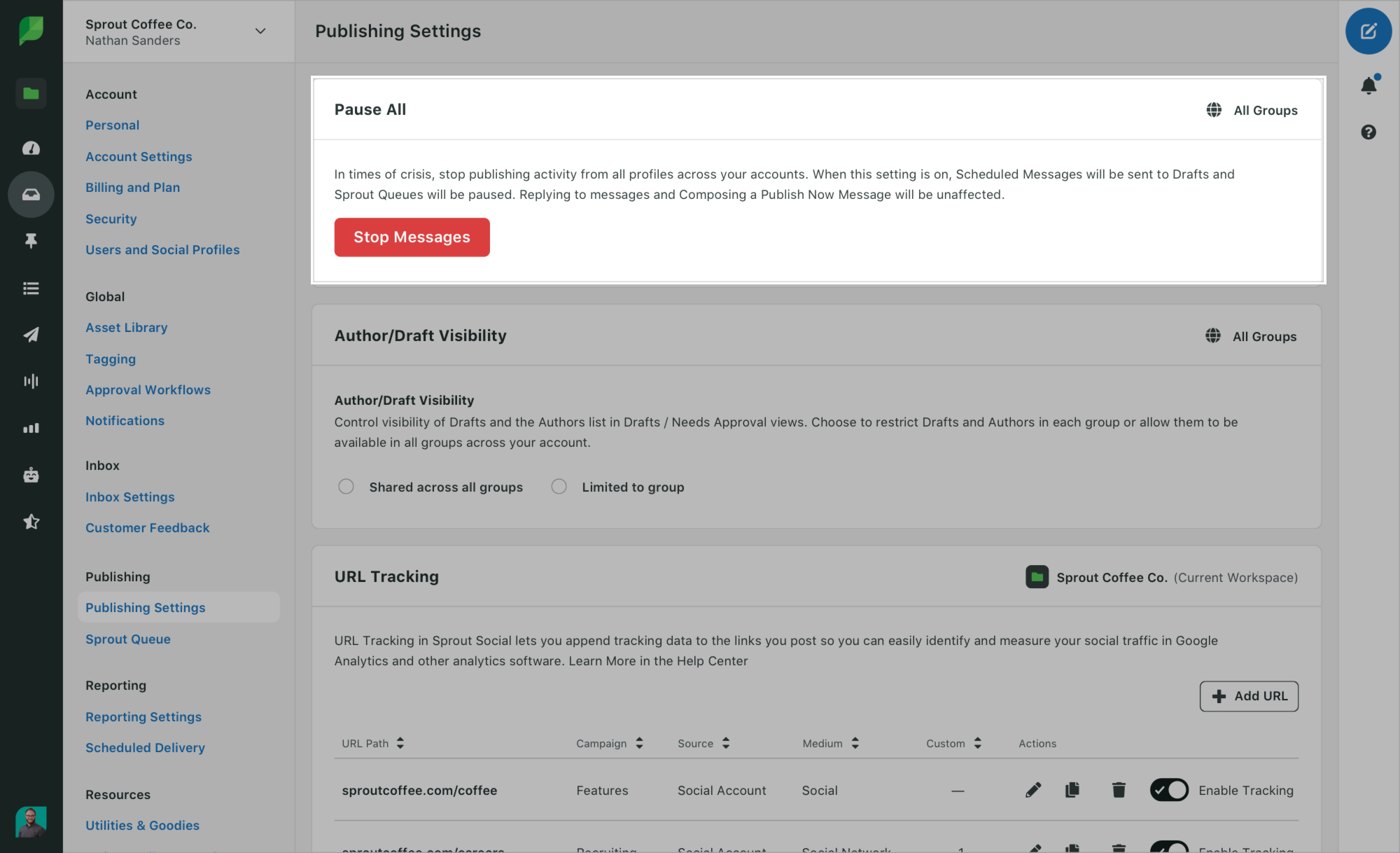Click the Stop Messages button
This screenshot has height=853, width=1400.
tap(411, 237)
